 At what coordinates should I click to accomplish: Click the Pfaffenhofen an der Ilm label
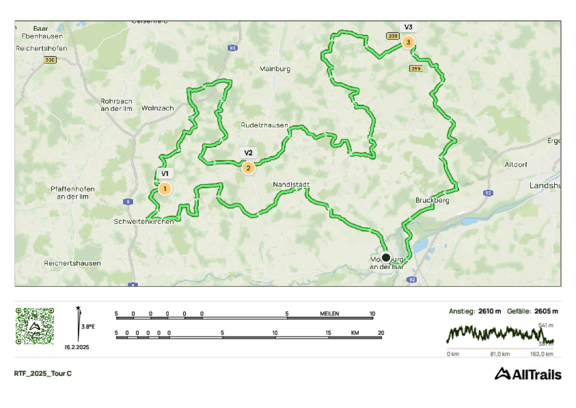click(x=73, y=193)
